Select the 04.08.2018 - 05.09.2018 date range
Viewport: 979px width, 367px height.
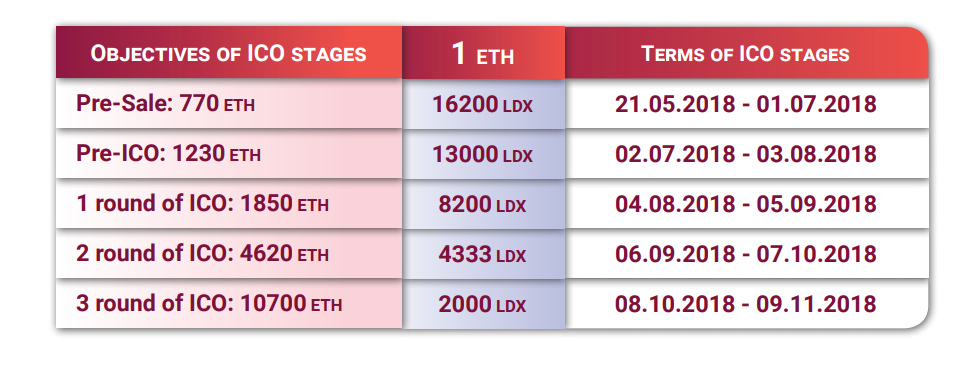pyautogui.click(x=746, y=203)
